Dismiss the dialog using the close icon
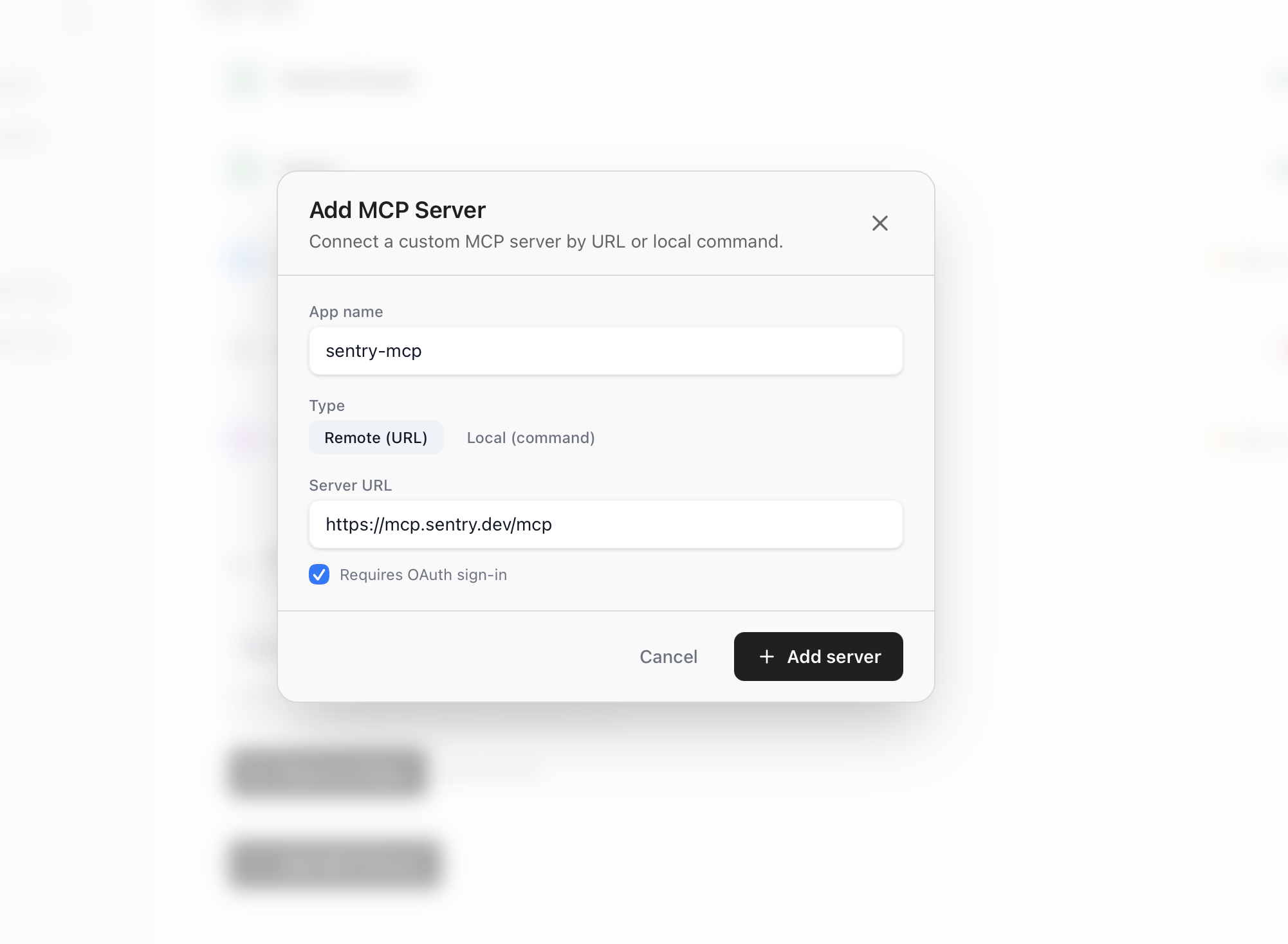The image size is (1288, 944). point(880,223)
